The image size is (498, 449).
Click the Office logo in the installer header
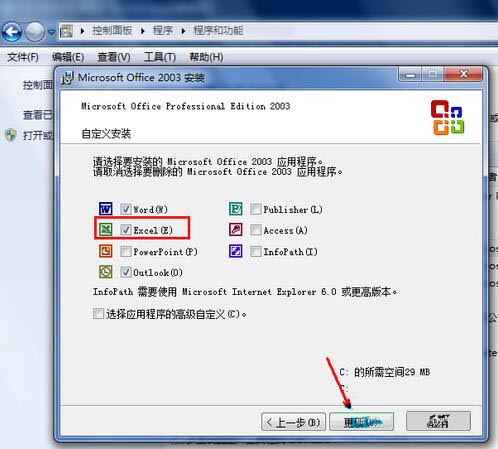point(447,117)
